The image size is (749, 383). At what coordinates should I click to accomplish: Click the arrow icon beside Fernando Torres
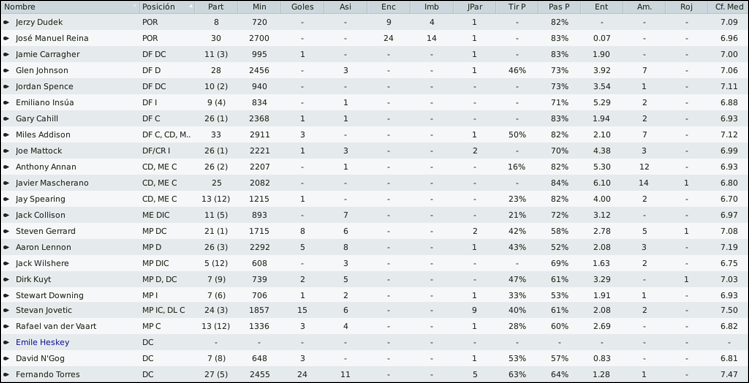click(x=6, y=374)
